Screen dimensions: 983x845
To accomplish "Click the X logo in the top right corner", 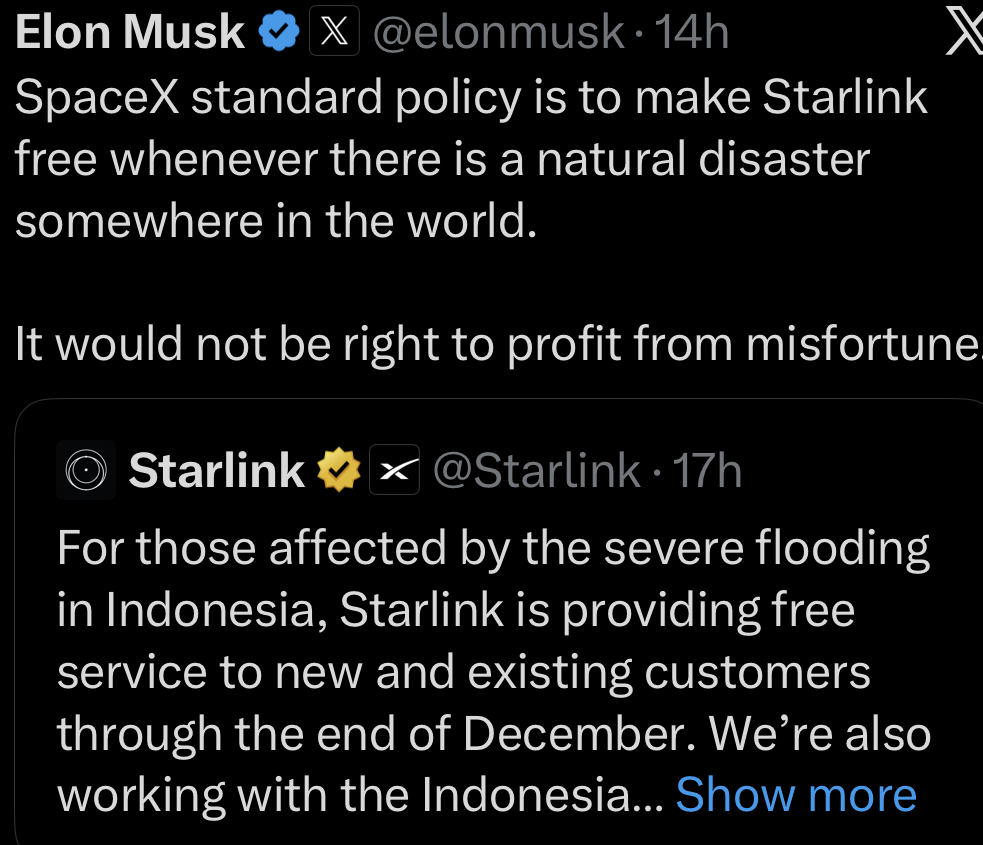I will click(x=963, y=34).
